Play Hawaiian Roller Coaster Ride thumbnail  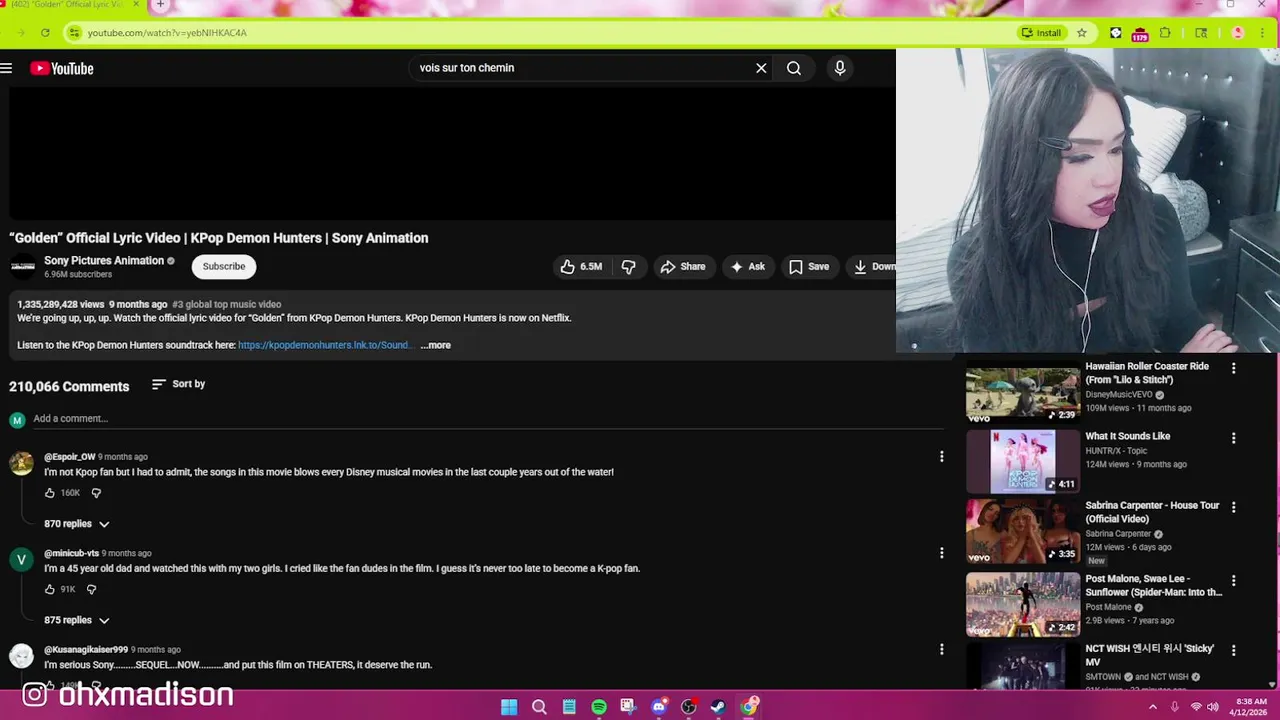1023,394
